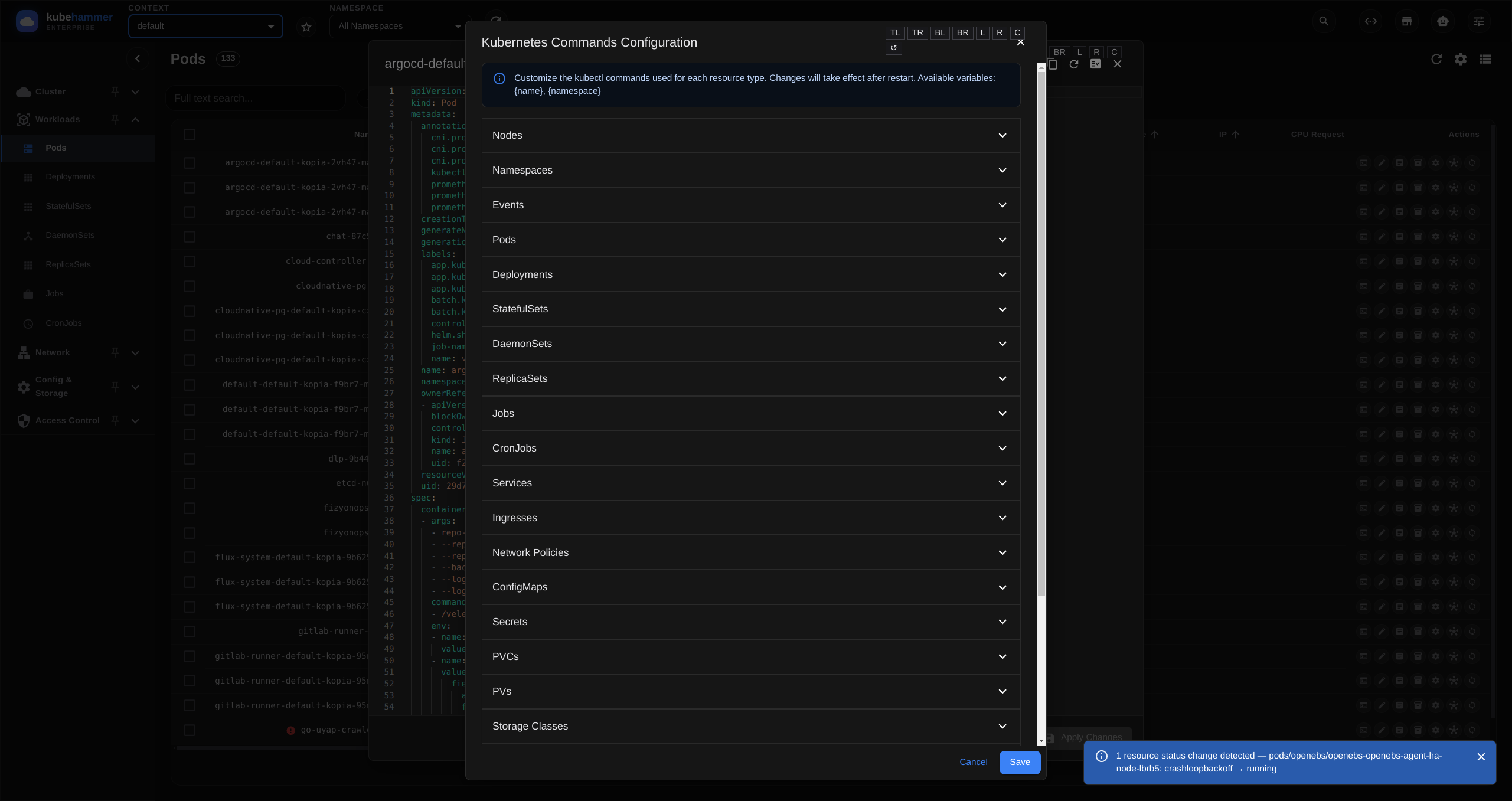Toggle the select-all checkbox in the Pods table header
This screenshot has height=801, width=1512.
pyautogui.click(x=190, y=135)
